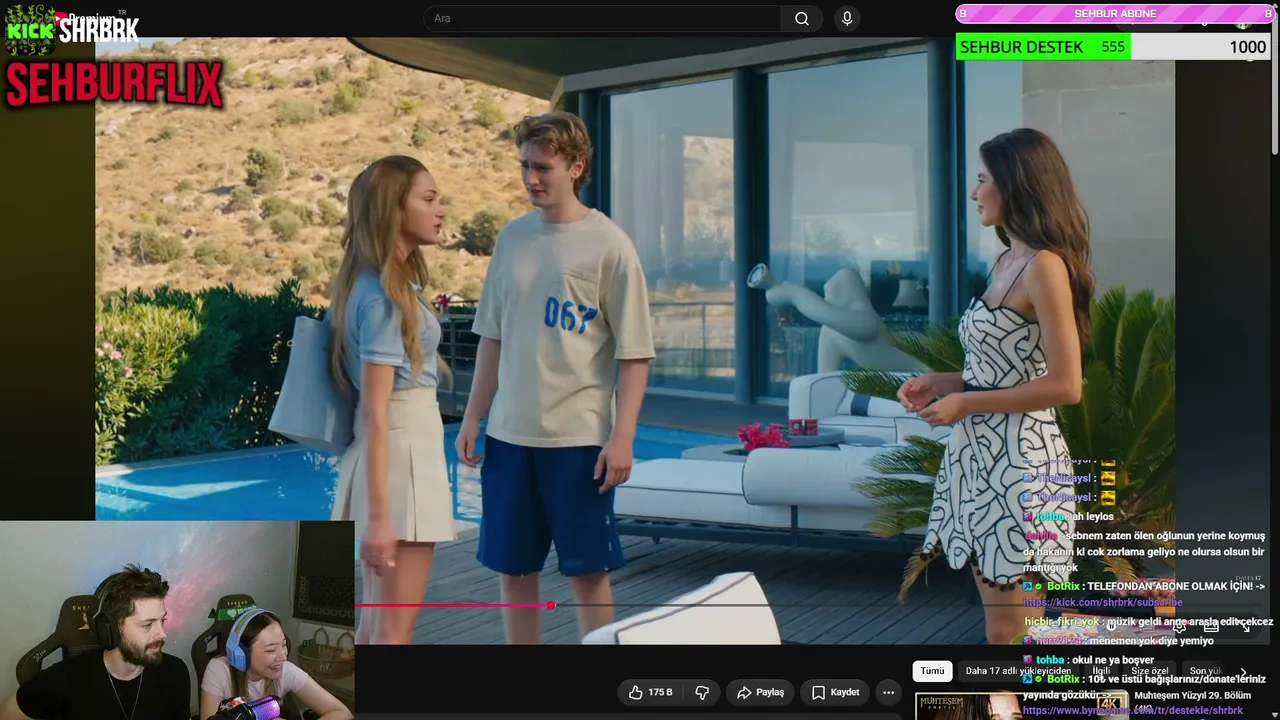Select the İlgili filter chip
The width and height of the screenshot is (1280, 720).
click(x=1101, y=671)
